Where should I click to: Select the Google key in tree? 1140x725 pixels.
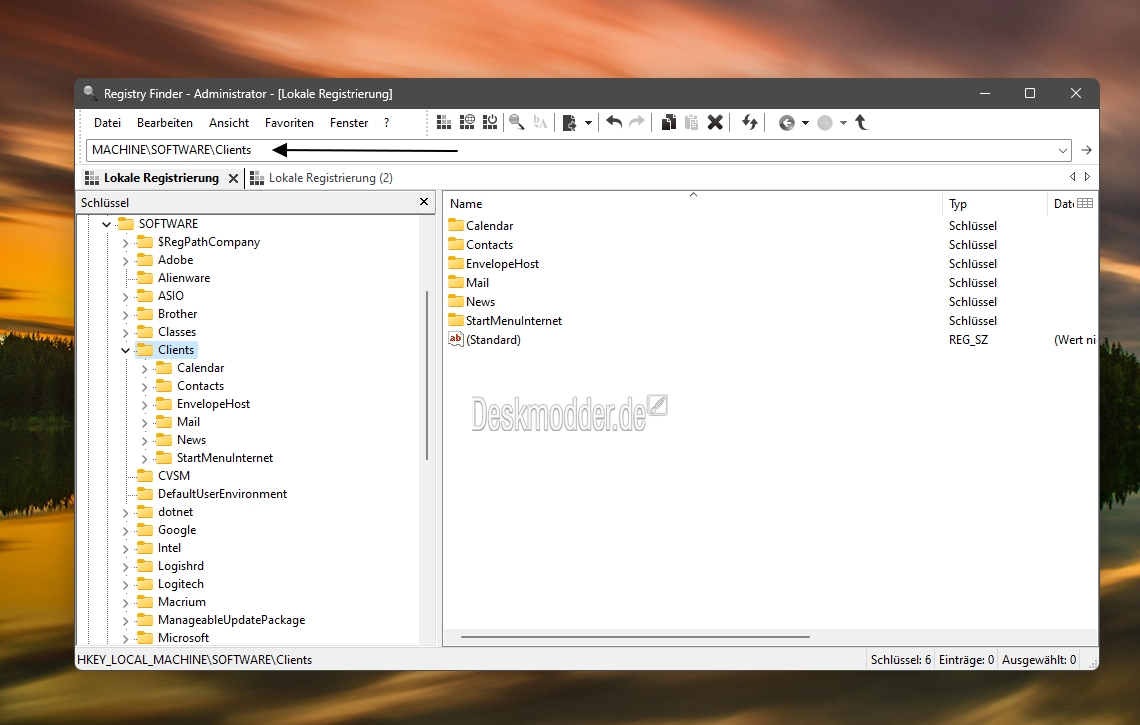pyautogui.click(x=177, y=530)
